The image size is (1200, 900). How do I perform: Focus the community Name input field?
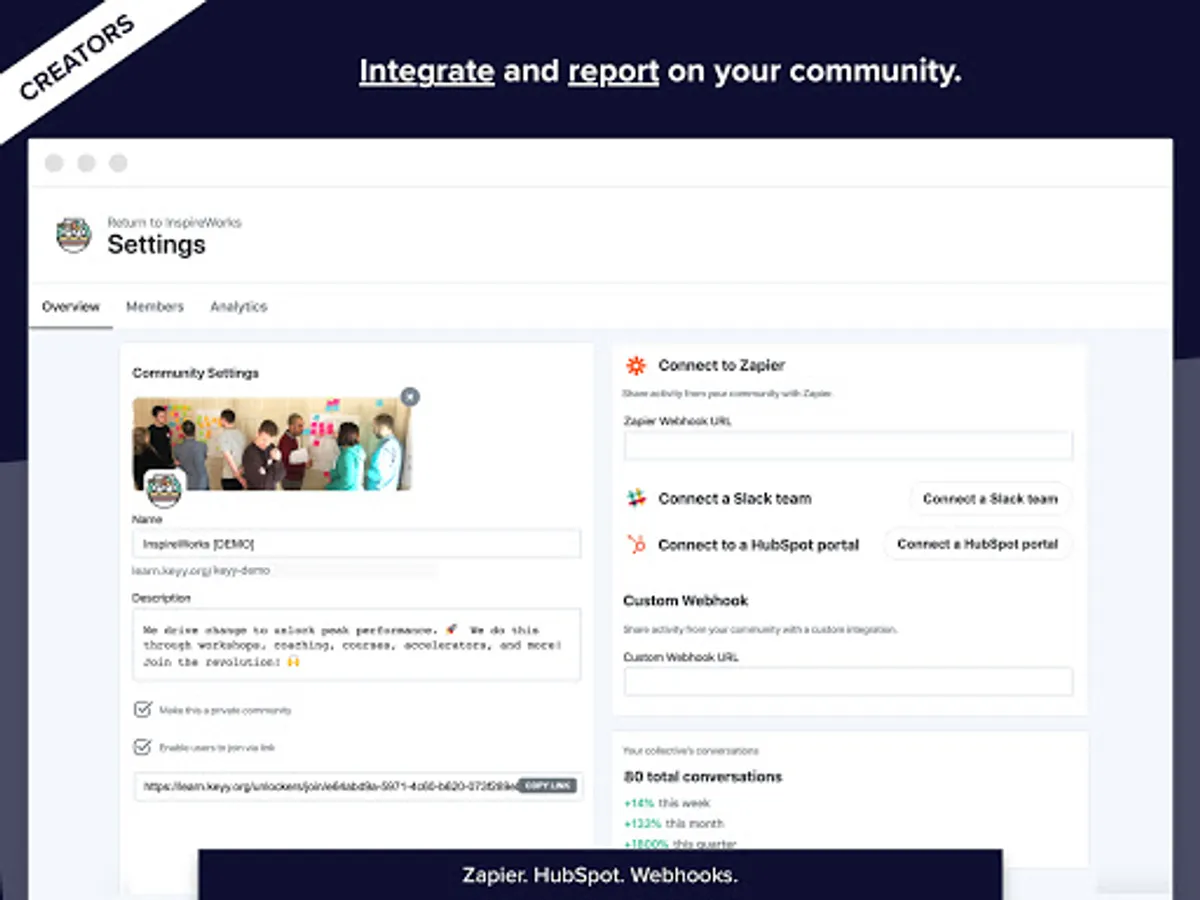tap(356, 544)
